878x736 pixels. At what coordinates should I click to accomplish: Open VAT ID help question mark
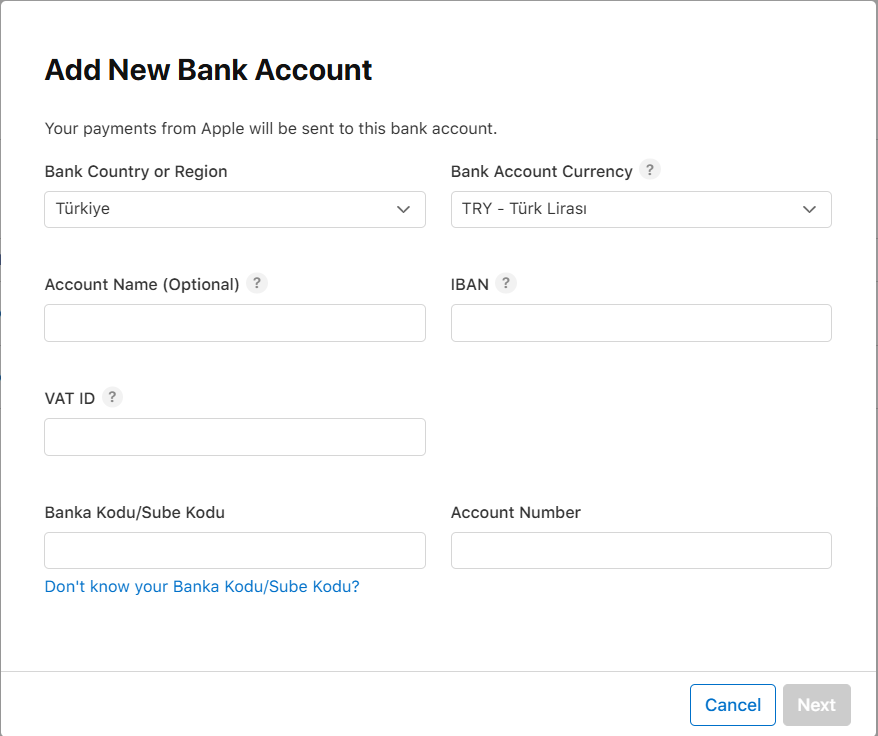tap(112, 397)
